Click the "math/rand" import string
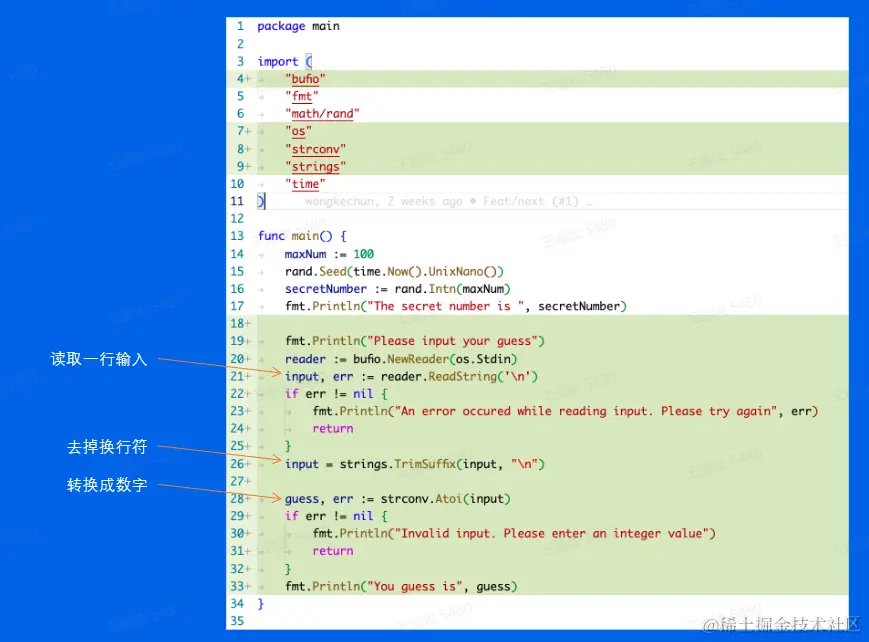Screen dimensions: 869x642 (x=323, y=114)
